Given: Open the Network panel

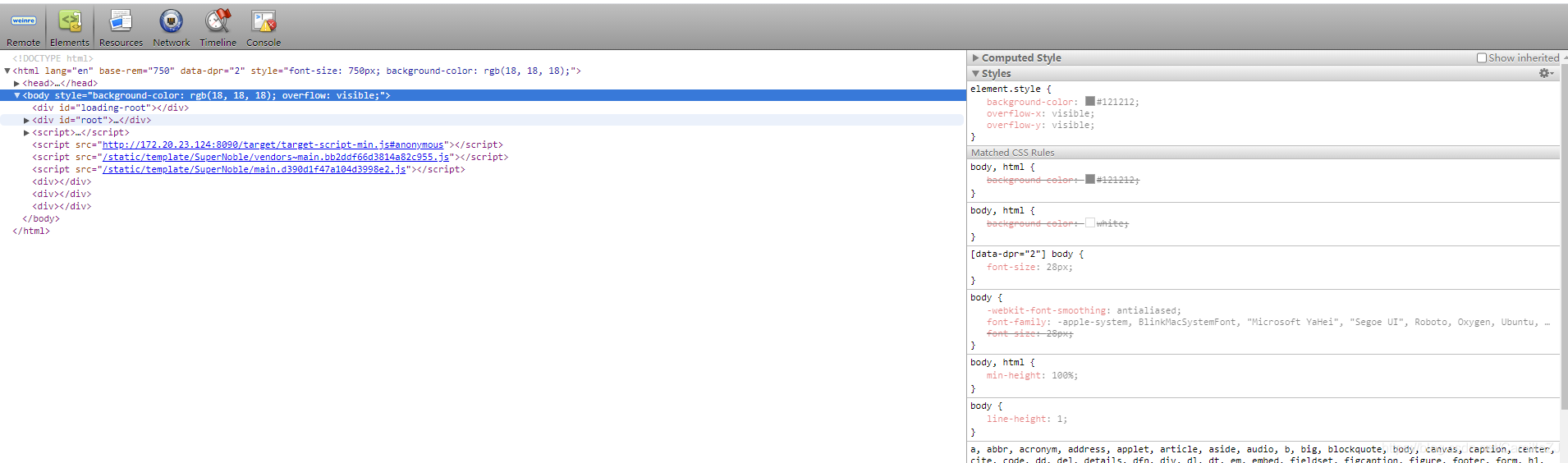Looking at the screenshot, I should pos(171,27).
